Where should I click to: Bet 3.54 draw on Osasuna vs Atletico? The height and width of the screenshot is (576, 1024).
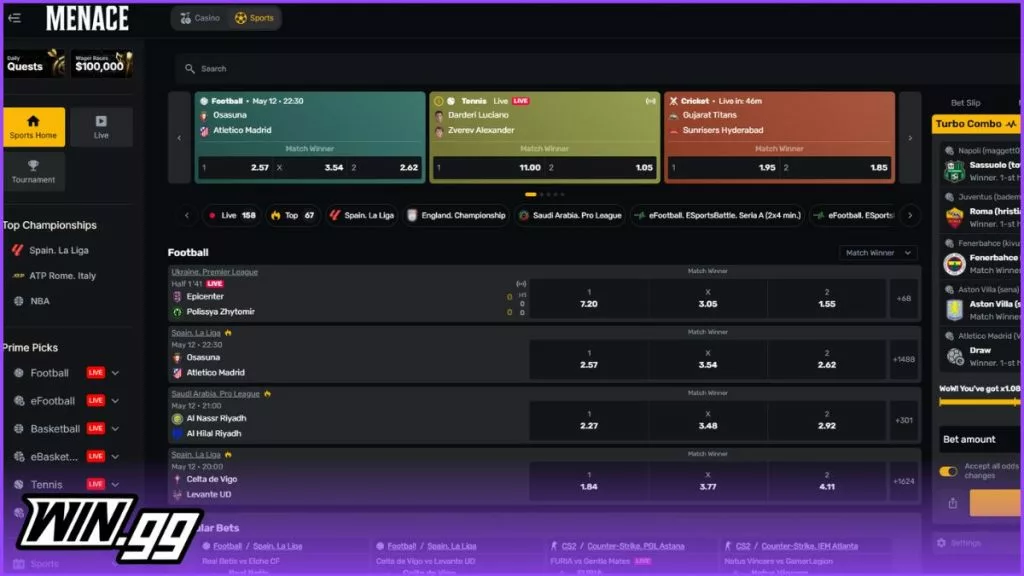pos(707,359)
